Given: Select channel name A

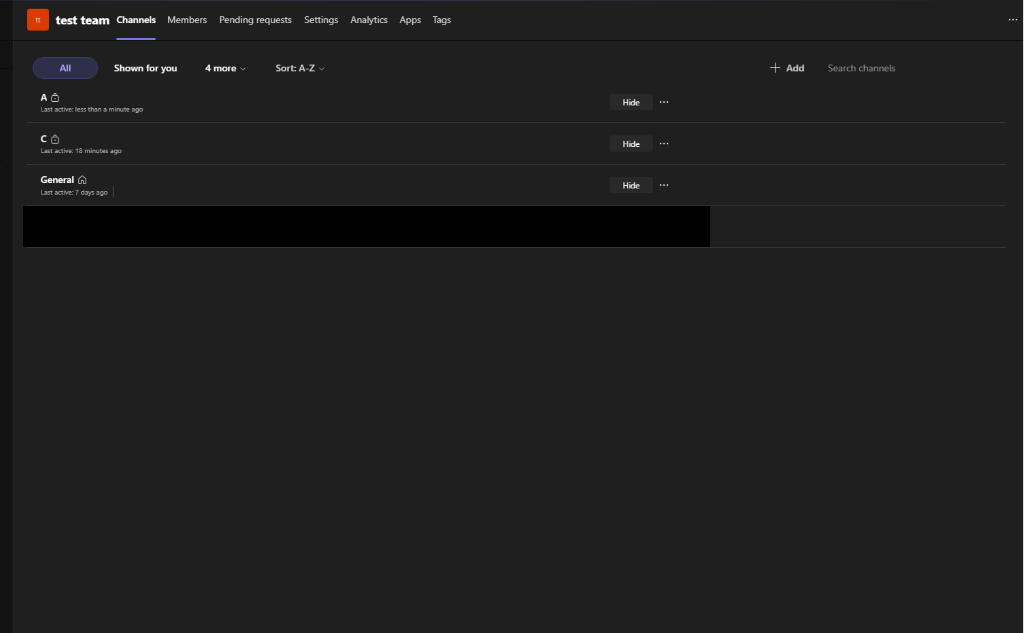Looking at the screenshot, I should point(44,97).
